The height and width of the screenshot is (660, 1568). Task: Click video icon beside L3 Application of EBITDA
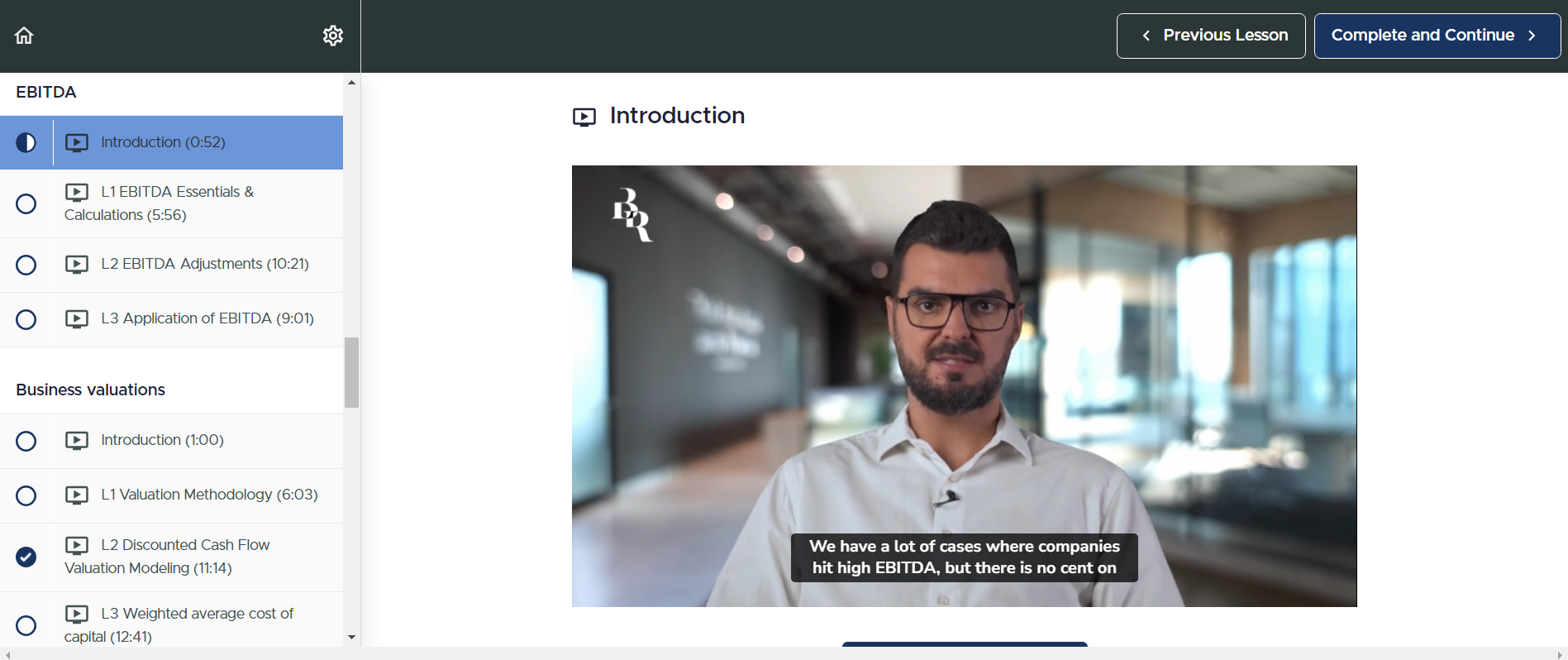point(77,319)
